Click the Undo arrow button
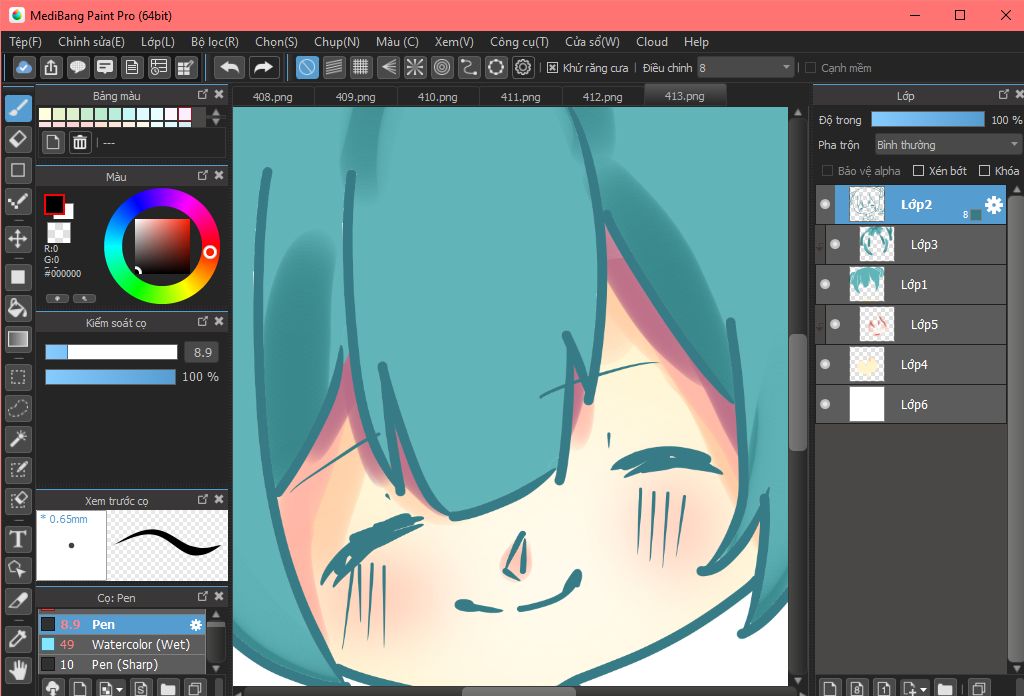This screenshot has width=1024, height=696. (230, 67)
